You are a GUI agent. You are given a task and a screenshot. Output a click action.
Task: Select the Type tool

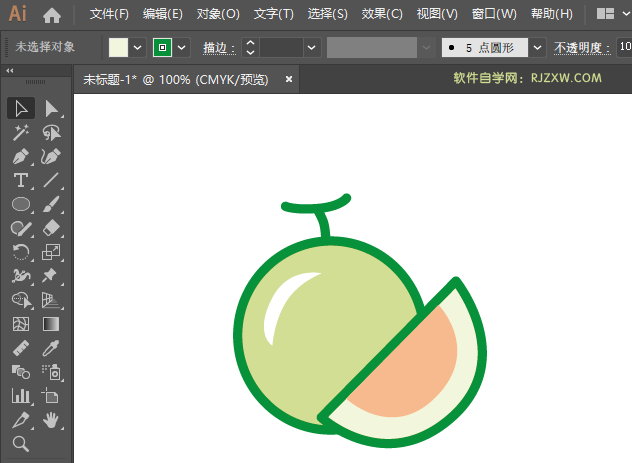[20, 181]
